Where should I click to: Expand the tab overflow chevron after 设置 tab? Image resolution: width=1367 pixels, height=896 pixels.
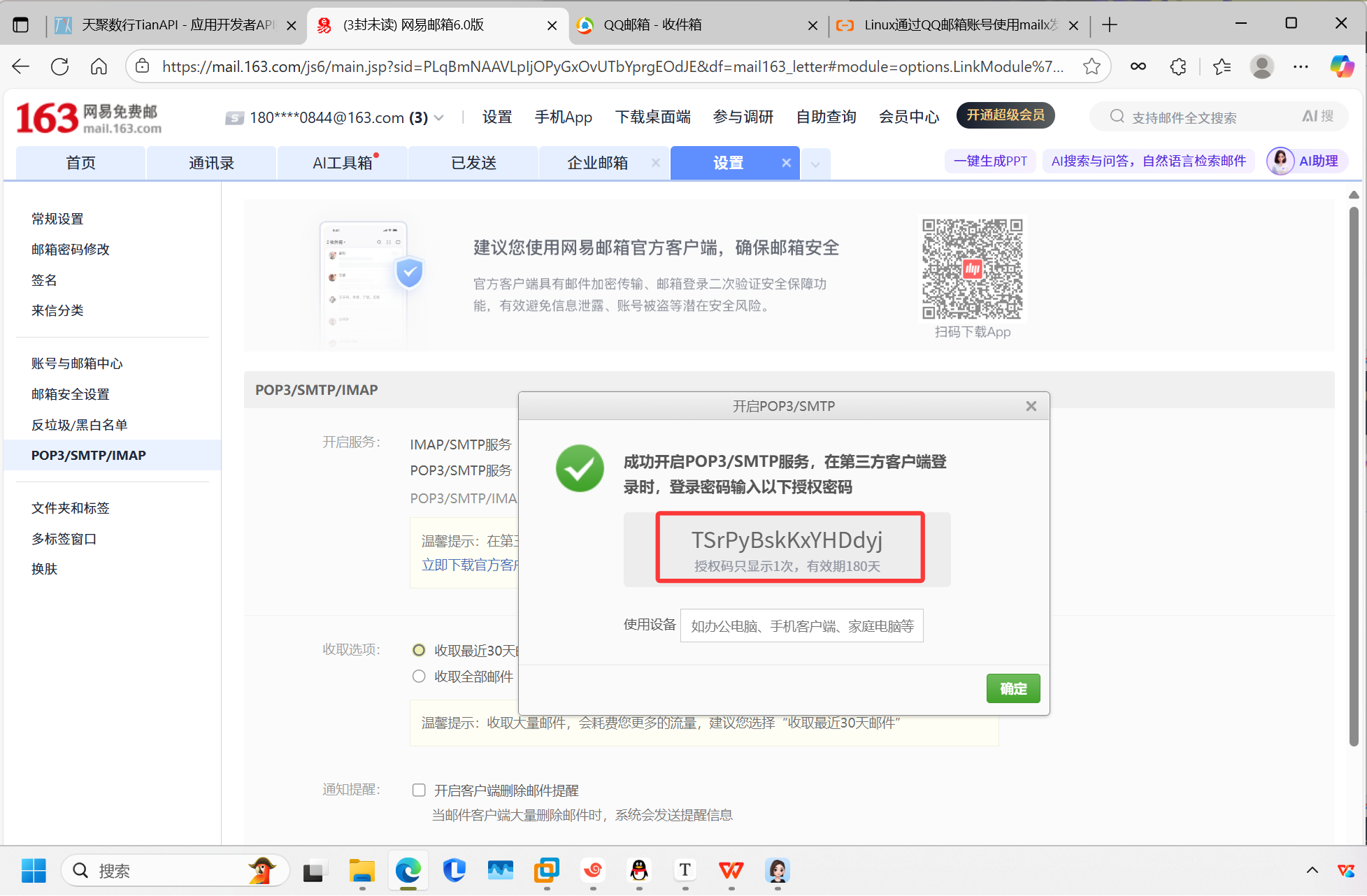click(815, 164)
